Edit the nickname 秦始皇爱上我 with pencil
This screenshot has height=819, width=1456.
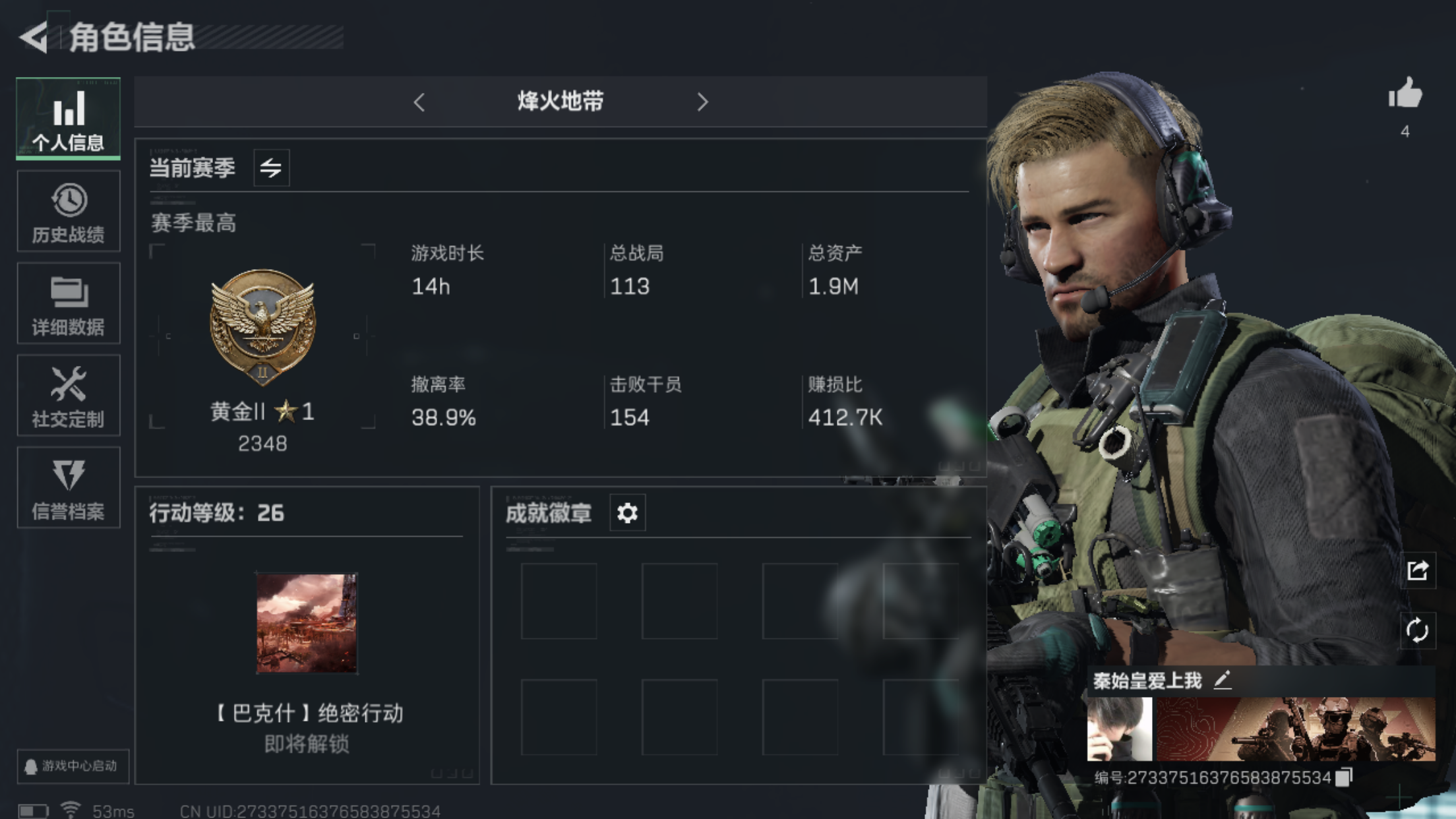[x=1223, y=680]
